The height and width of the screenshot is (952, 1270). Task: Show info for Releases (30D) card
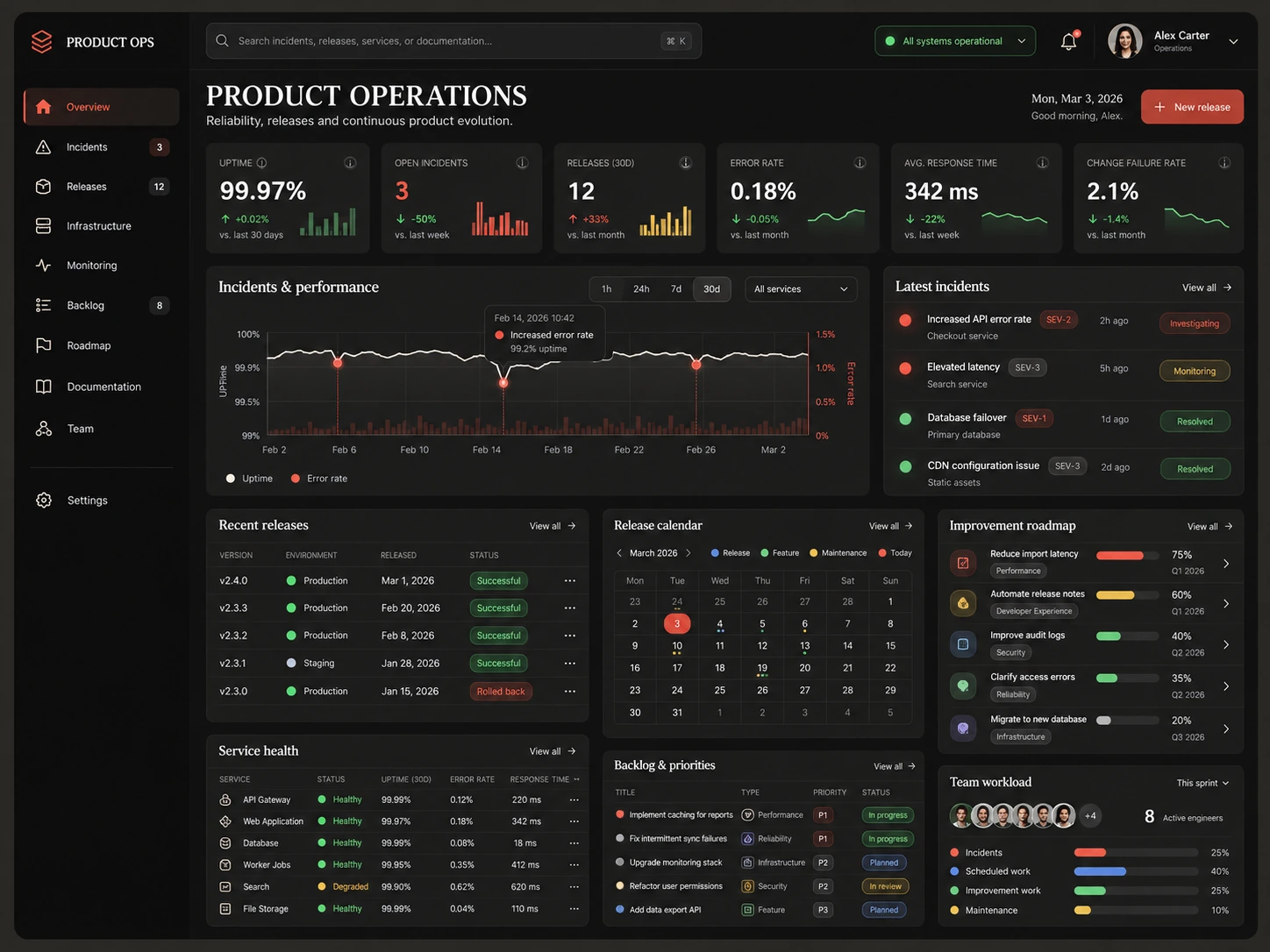click(x=686, y=163)
